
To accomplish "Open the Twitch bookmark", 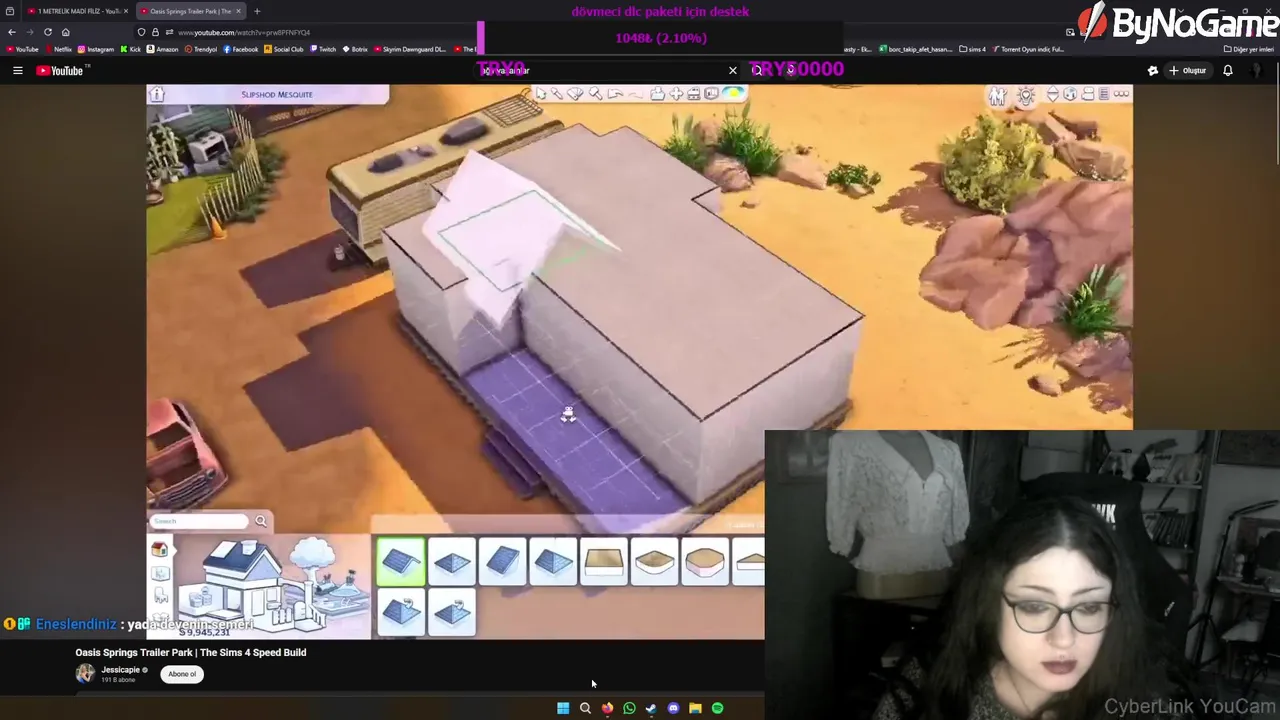I will (323, 49).
